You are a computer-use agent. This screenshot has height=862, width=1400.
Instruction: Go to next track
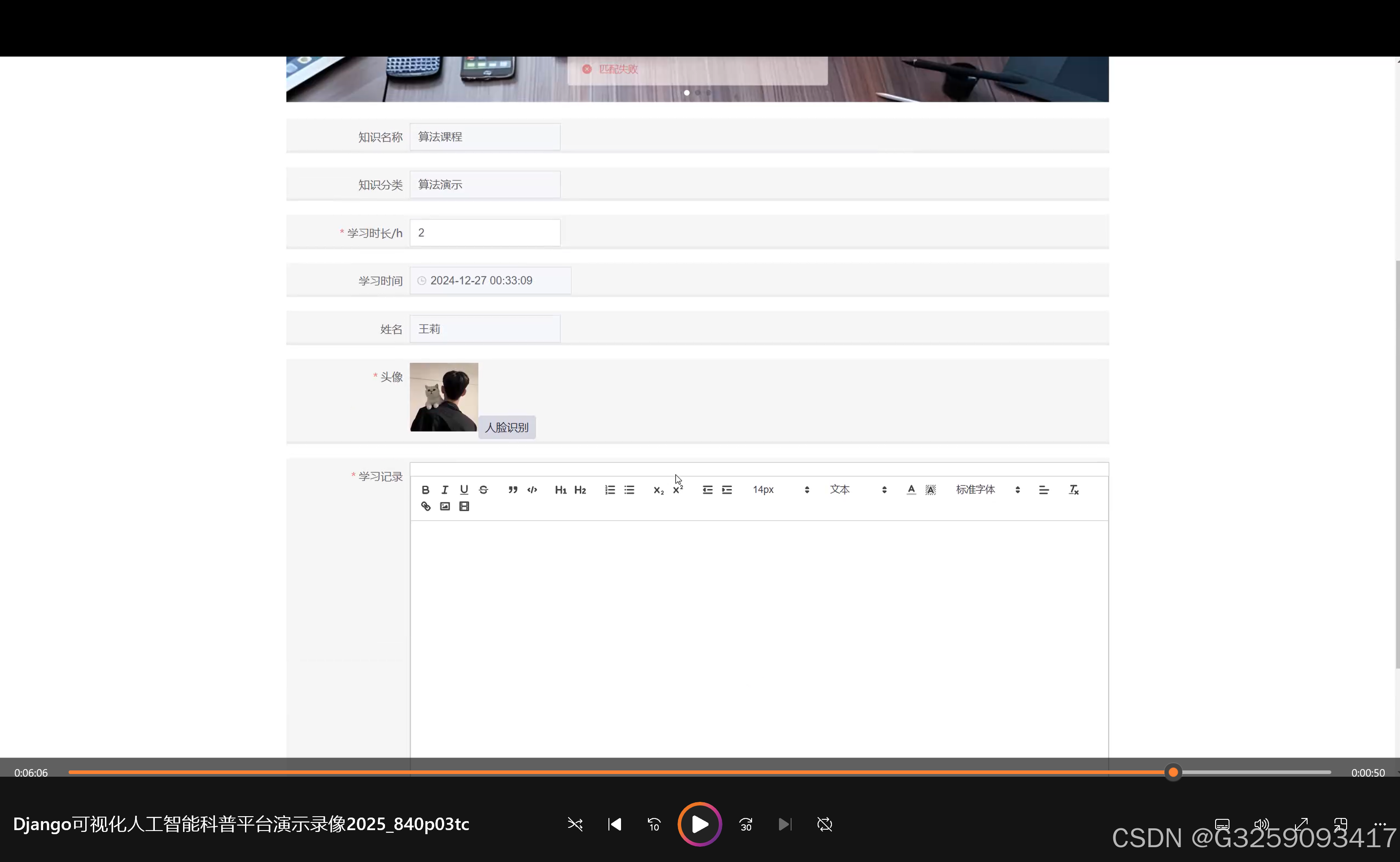(x=785, y=824)
